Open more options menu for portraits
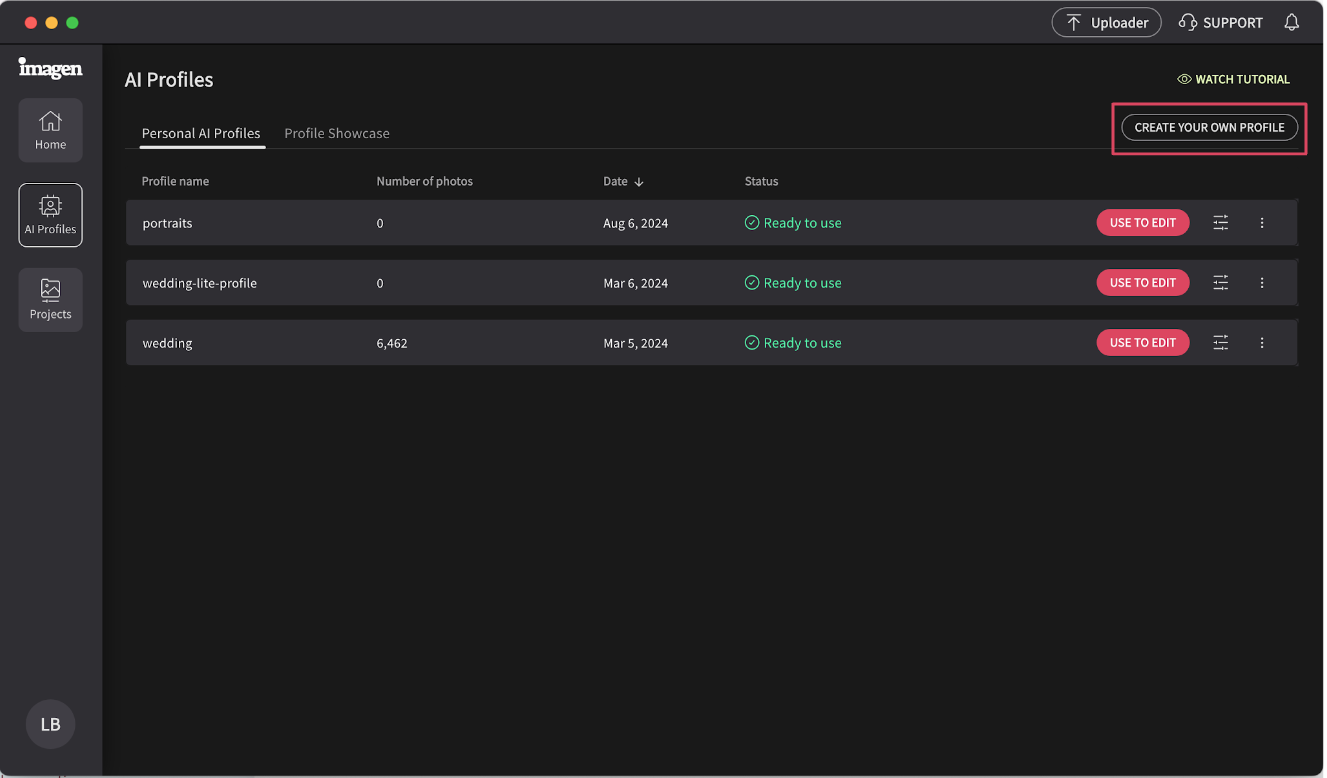 [x=1262, y=223]
